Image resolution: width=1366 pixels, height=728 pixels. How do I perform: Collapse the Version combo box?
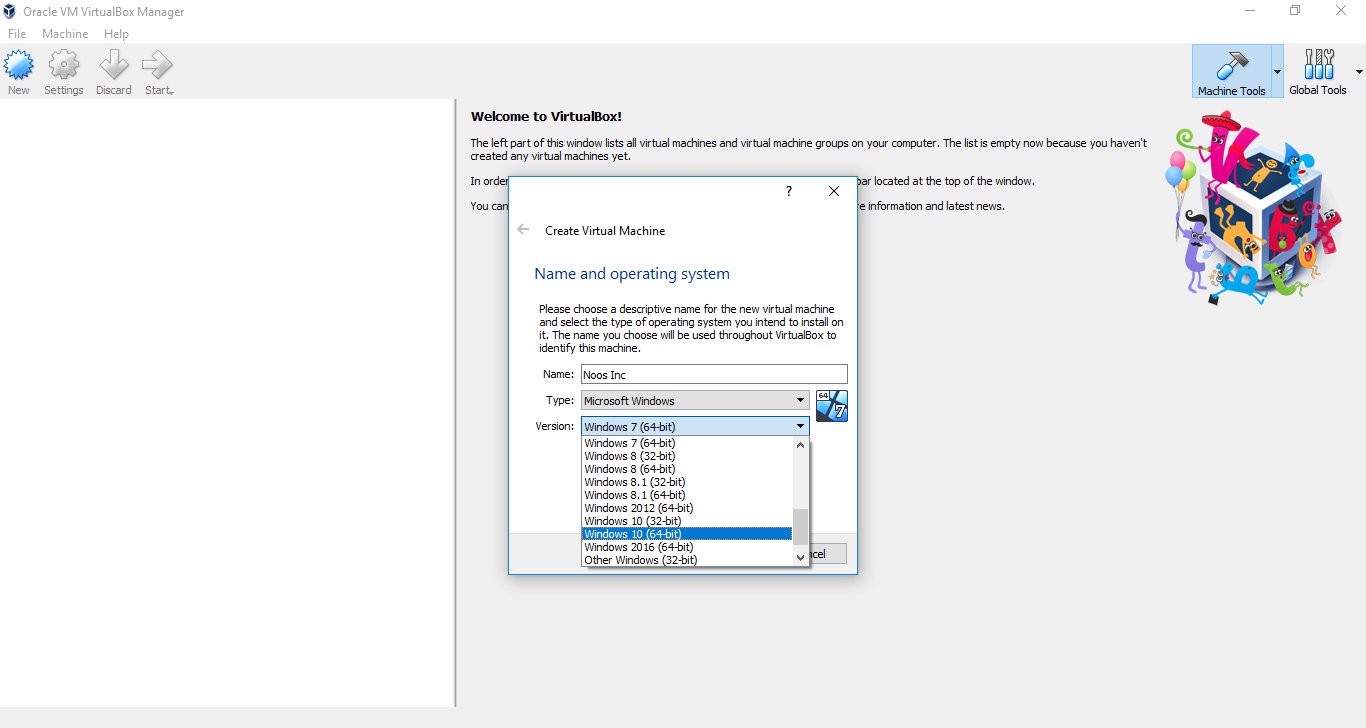tap(800, 427)
